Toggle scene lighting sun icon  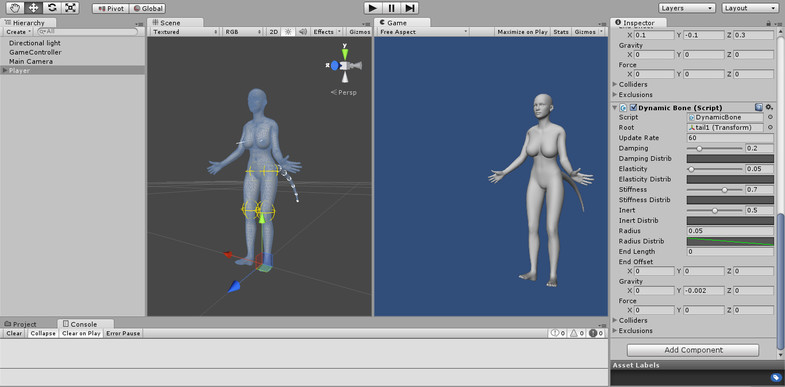click(288, 32)
